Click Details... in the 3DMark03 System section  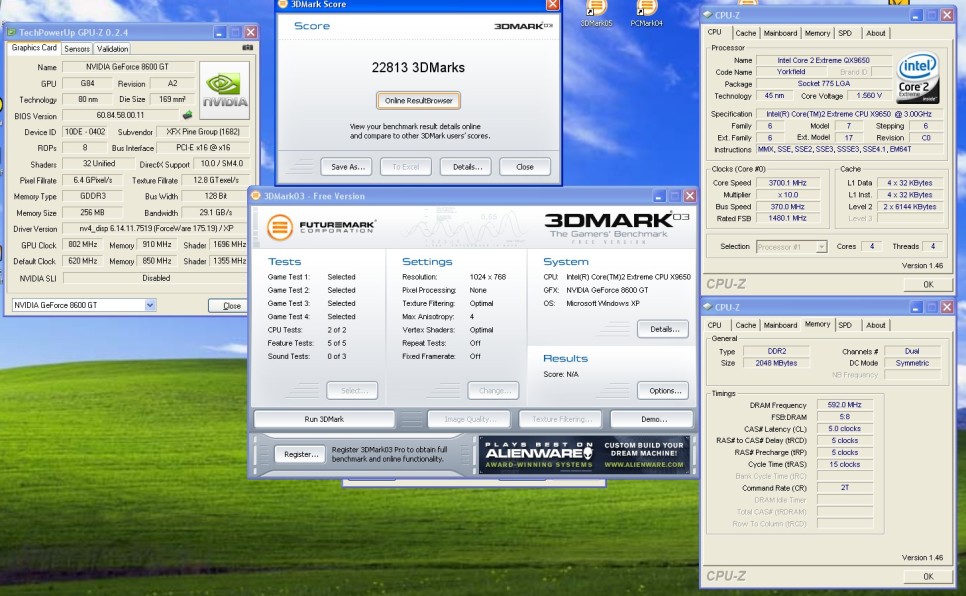(x=664, y=329)
